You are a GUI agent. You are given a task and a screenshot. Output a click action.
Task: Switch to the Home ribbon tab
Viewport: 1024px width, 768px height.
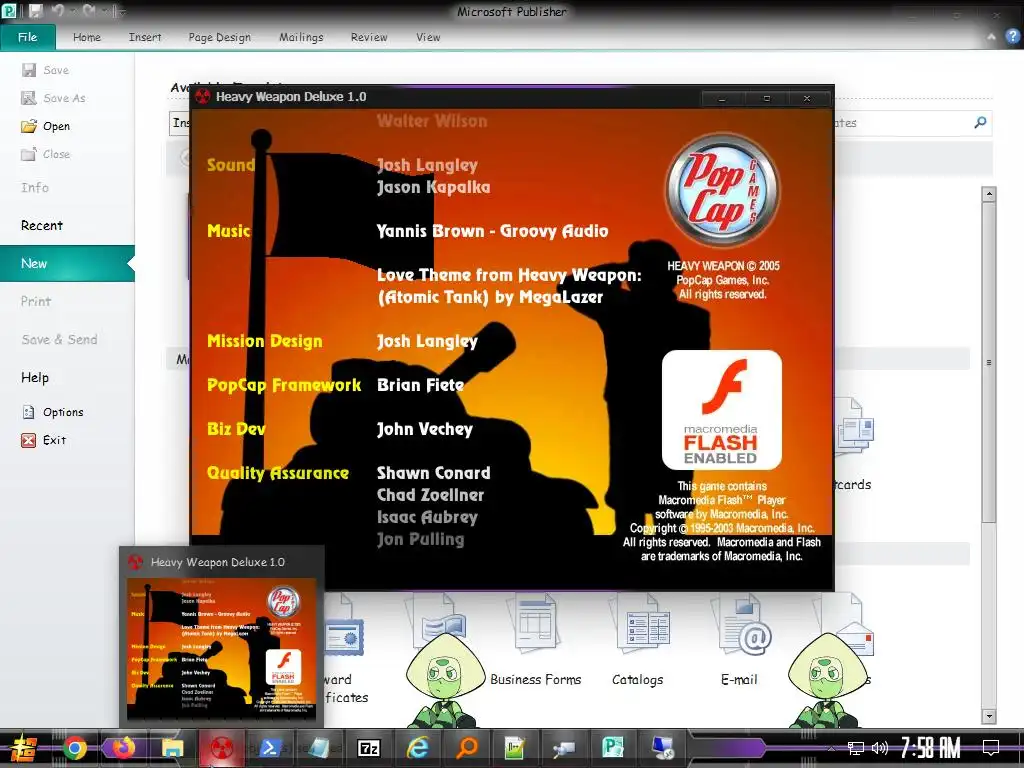(x=87, y=37)
